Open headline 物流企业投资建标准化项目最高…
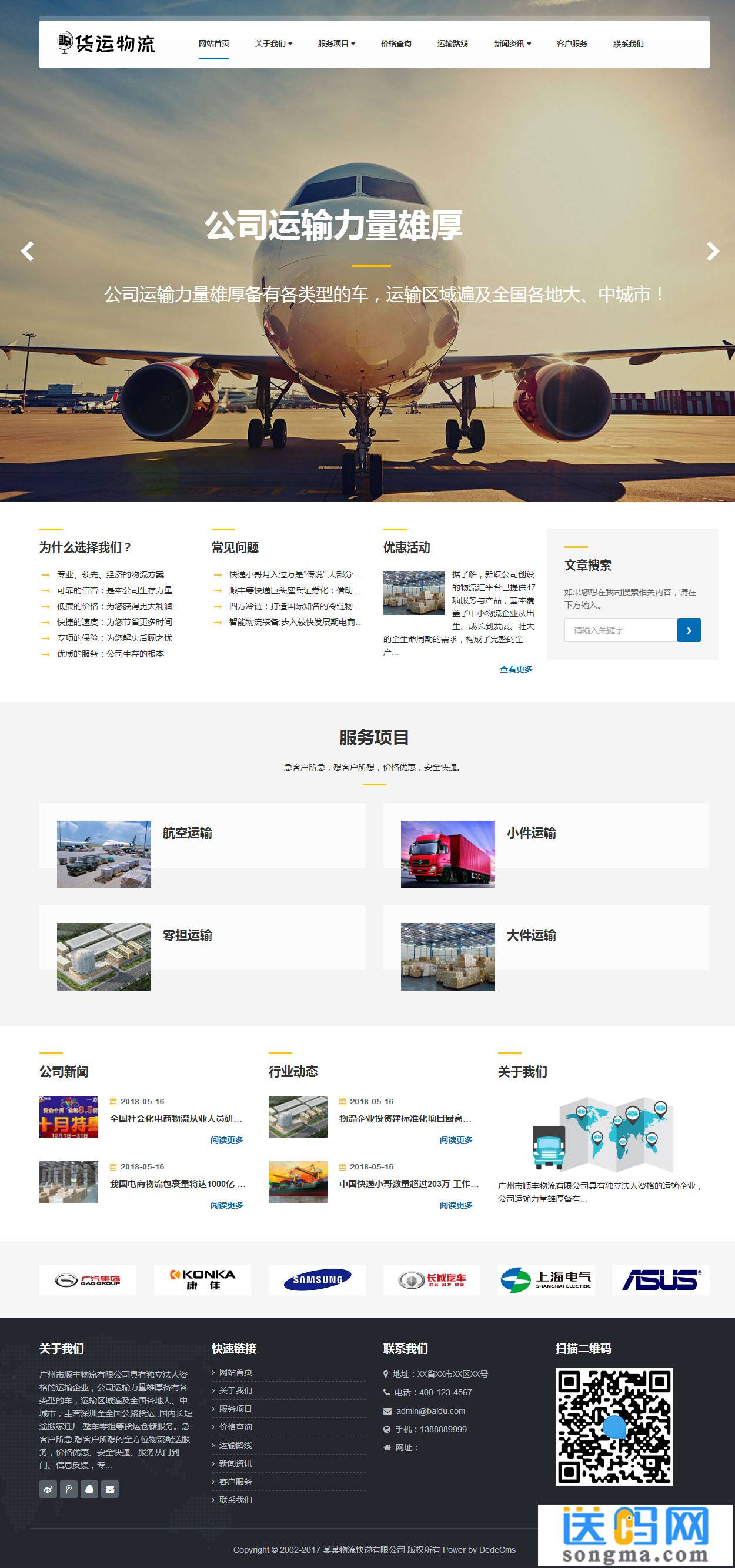The width and height of the screenshot is (735, 1568). [x=406, y=1119]
